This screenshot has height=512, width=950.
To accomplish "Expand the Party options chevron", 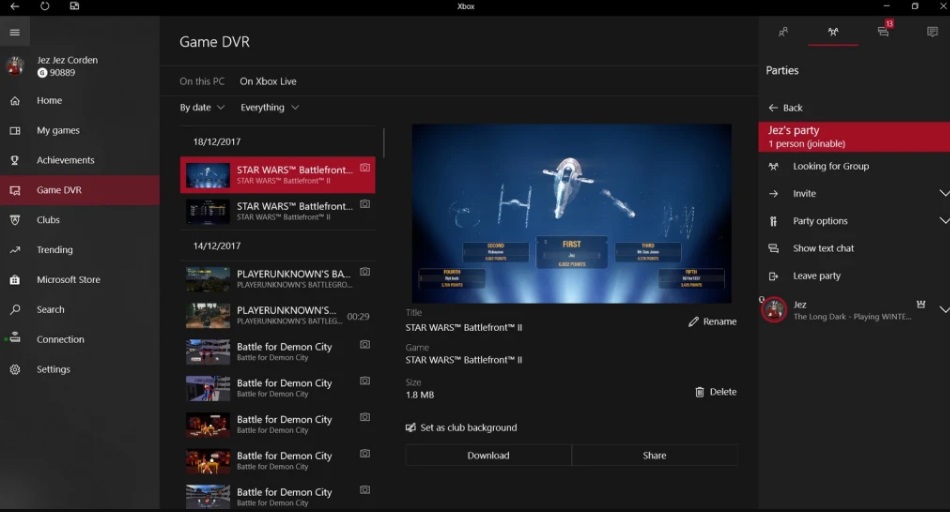I will 944,221.
